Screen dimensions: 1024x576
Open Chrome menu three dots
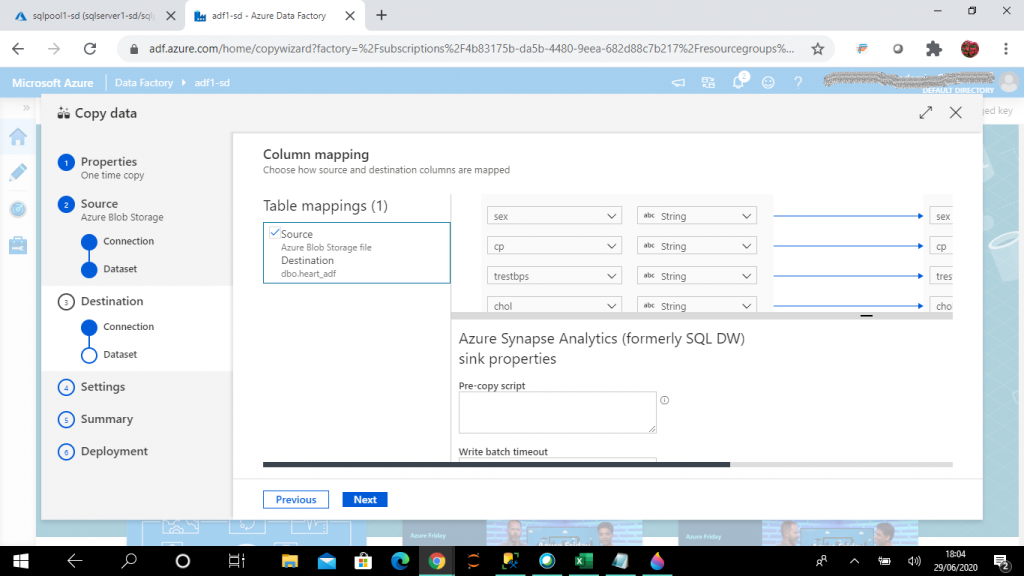[1006, 48]
